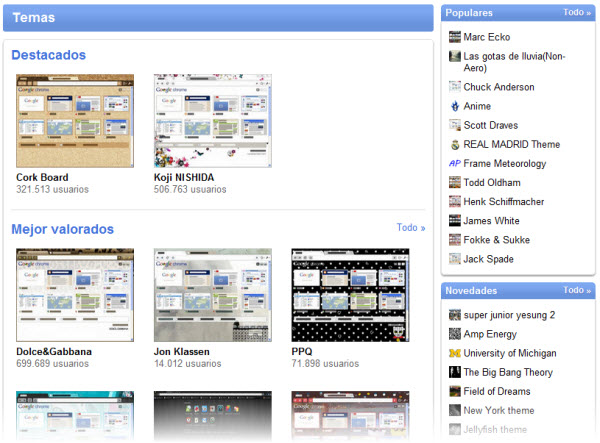The image size is (600, 443).
Task: Click the Scott Draves theme icon
Action: (x=455, y=125)
